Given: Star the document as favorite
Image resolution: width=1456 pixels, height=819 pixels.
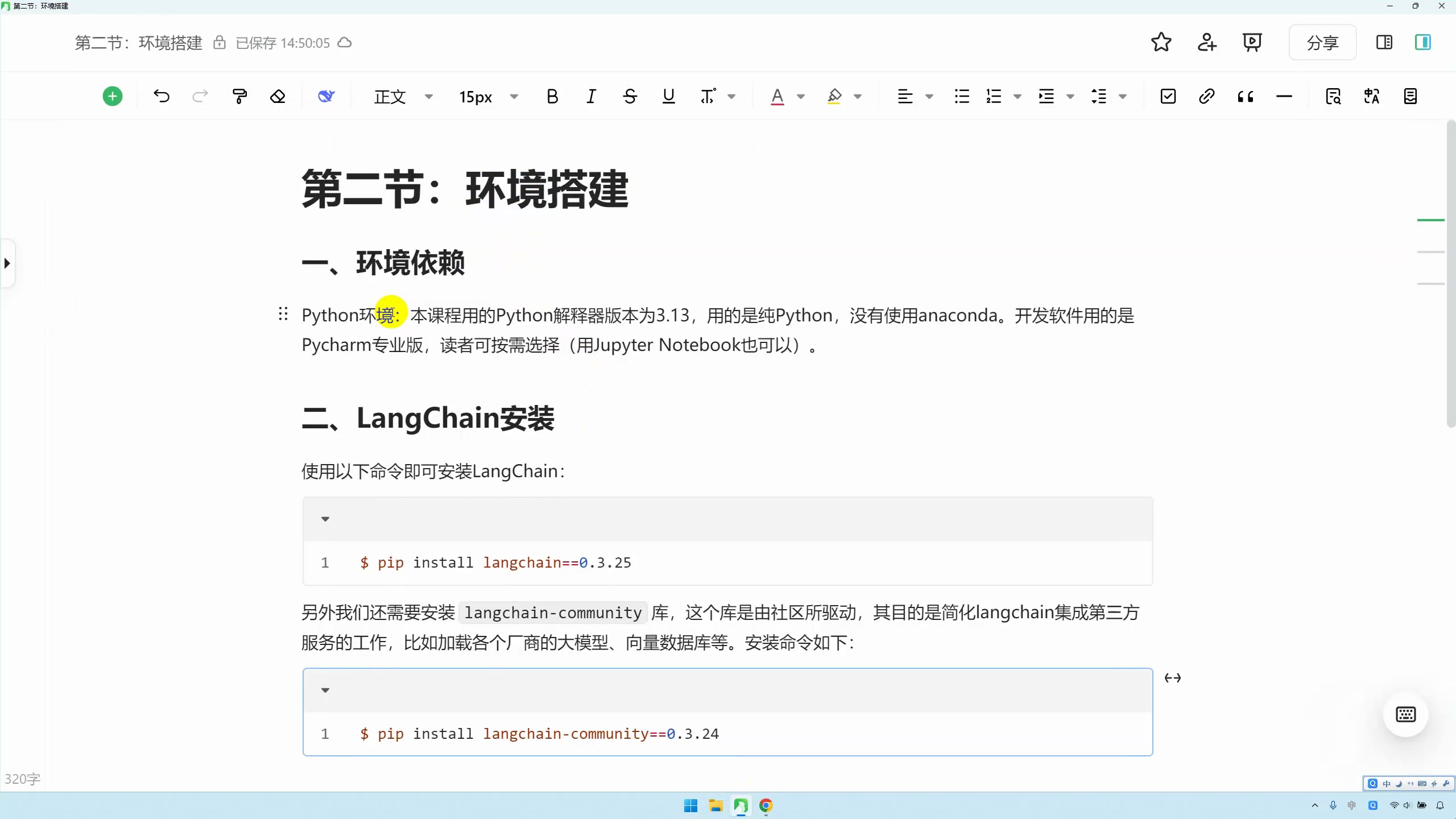Looking at the screenshot, I should click(1161, 42).
